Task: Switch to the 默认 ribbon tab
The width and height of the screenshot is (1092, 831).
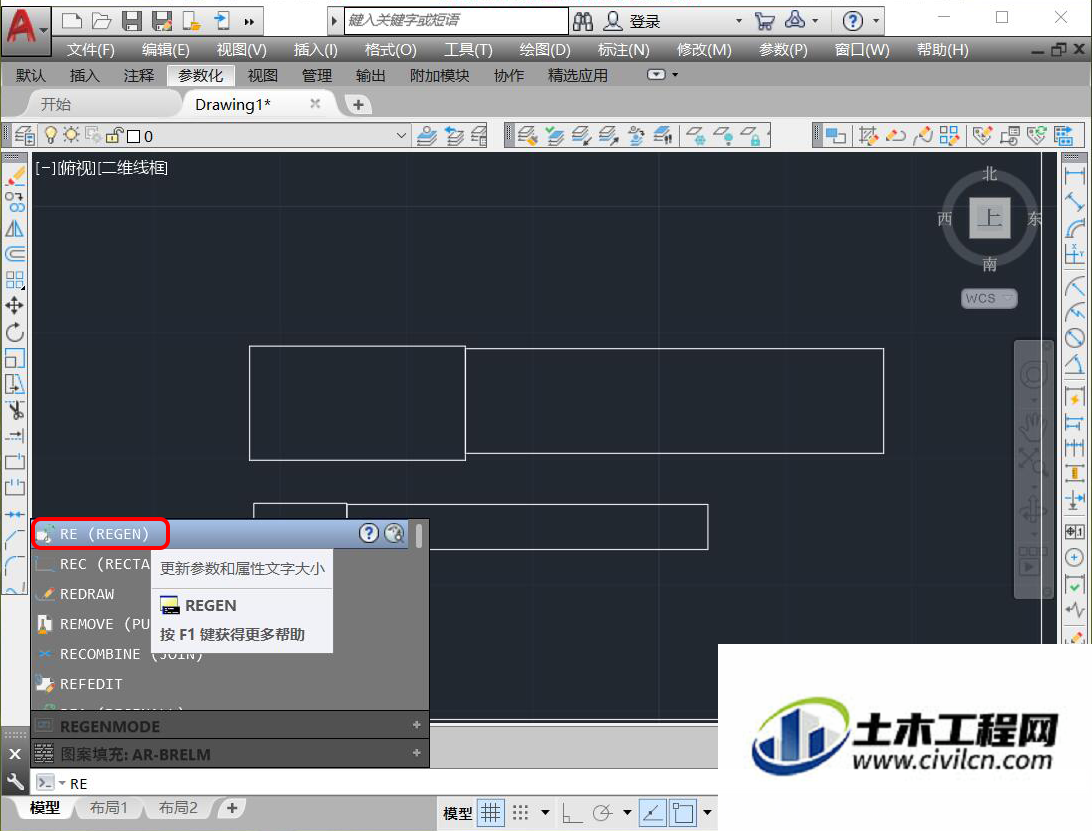Action: (31, 75)
